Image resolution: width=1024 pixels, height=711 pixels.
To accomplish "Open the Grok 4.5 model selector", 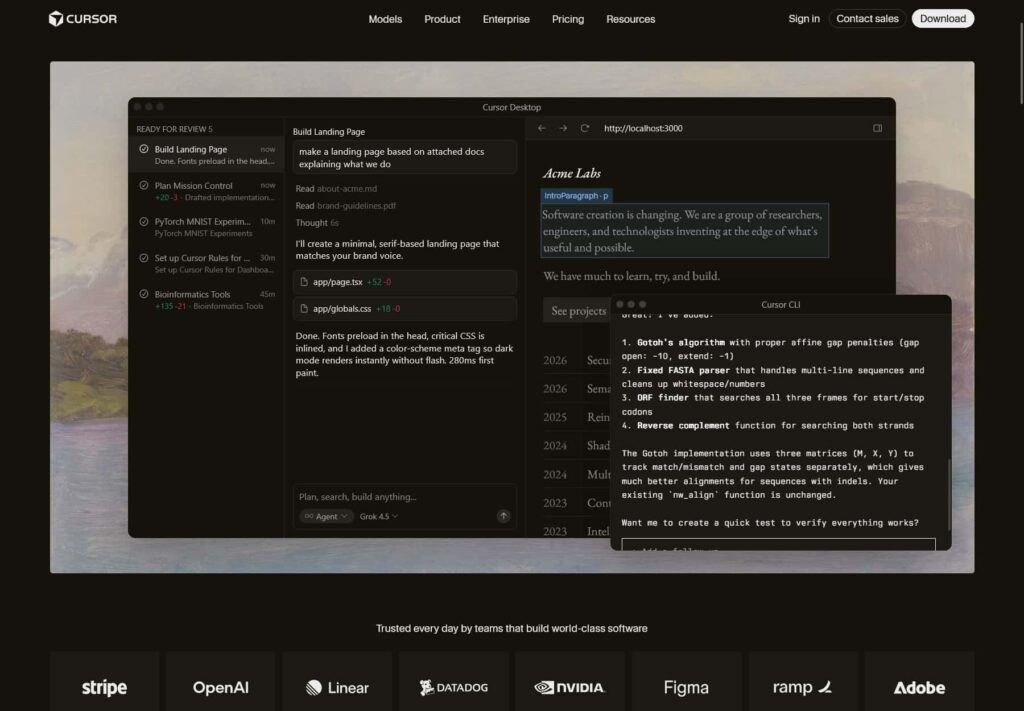I will click(x=379, y=516).
